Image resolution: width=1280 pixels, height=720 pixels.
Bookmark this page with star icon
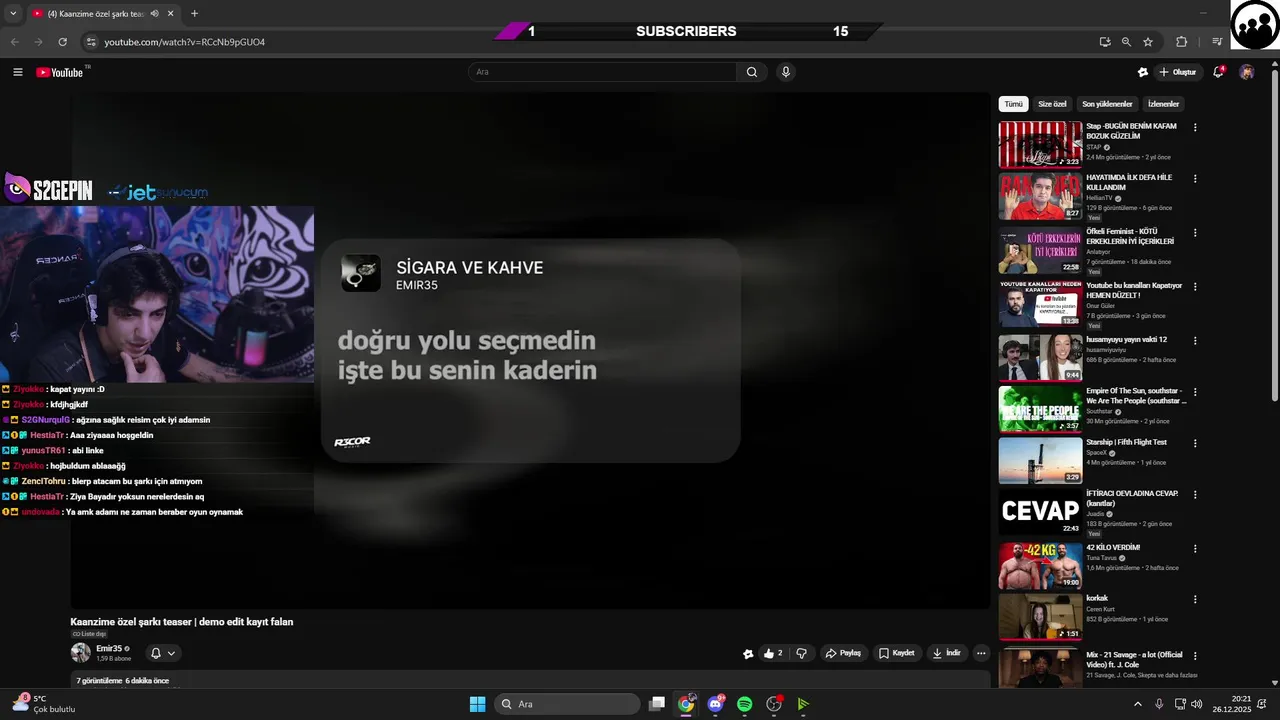click(1148, 42)
